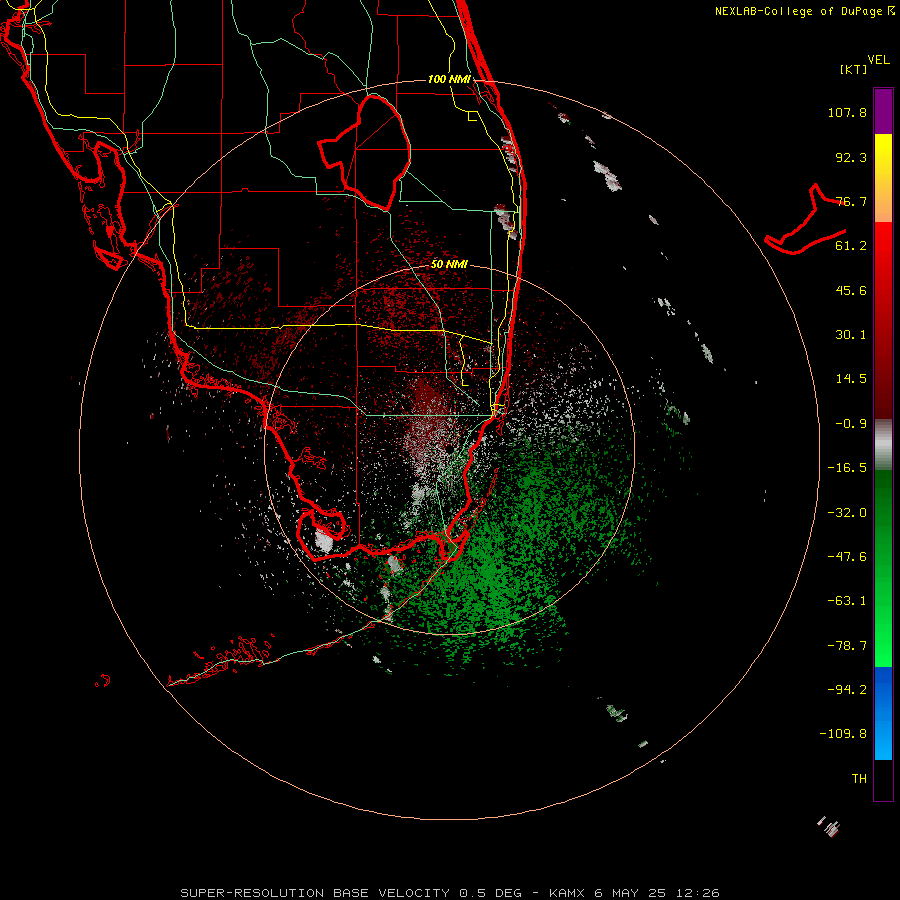This screenshot has height=900, width=900.
Task: Select the -78.7 legend value
Action: click(847, 645)
